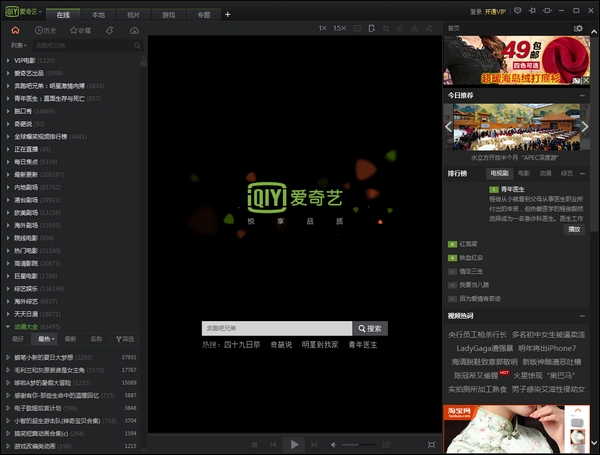The width and height of the screenshot is (600, 455).
Task: Open the feedback message icon in title bar
Action: (x=517, y=11)
